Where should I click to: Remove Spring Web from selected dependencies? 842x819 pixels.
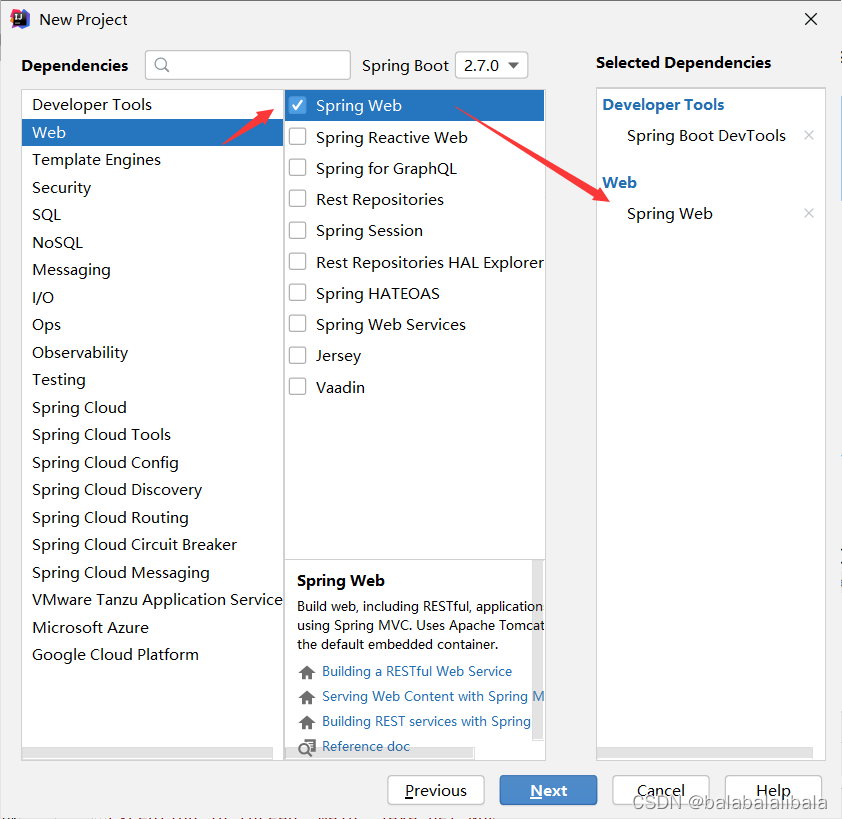click(809, 213)
